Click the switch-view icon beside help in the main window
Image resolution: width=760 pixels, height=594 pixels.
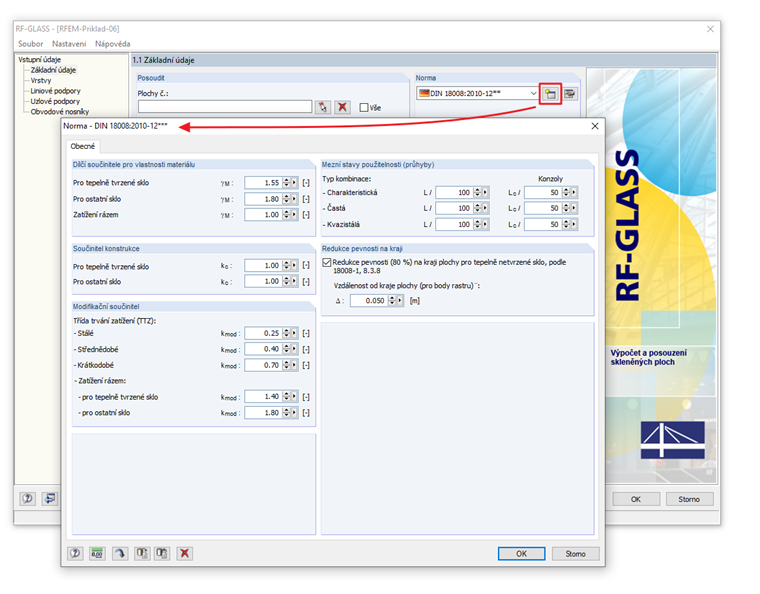[49, 498]
